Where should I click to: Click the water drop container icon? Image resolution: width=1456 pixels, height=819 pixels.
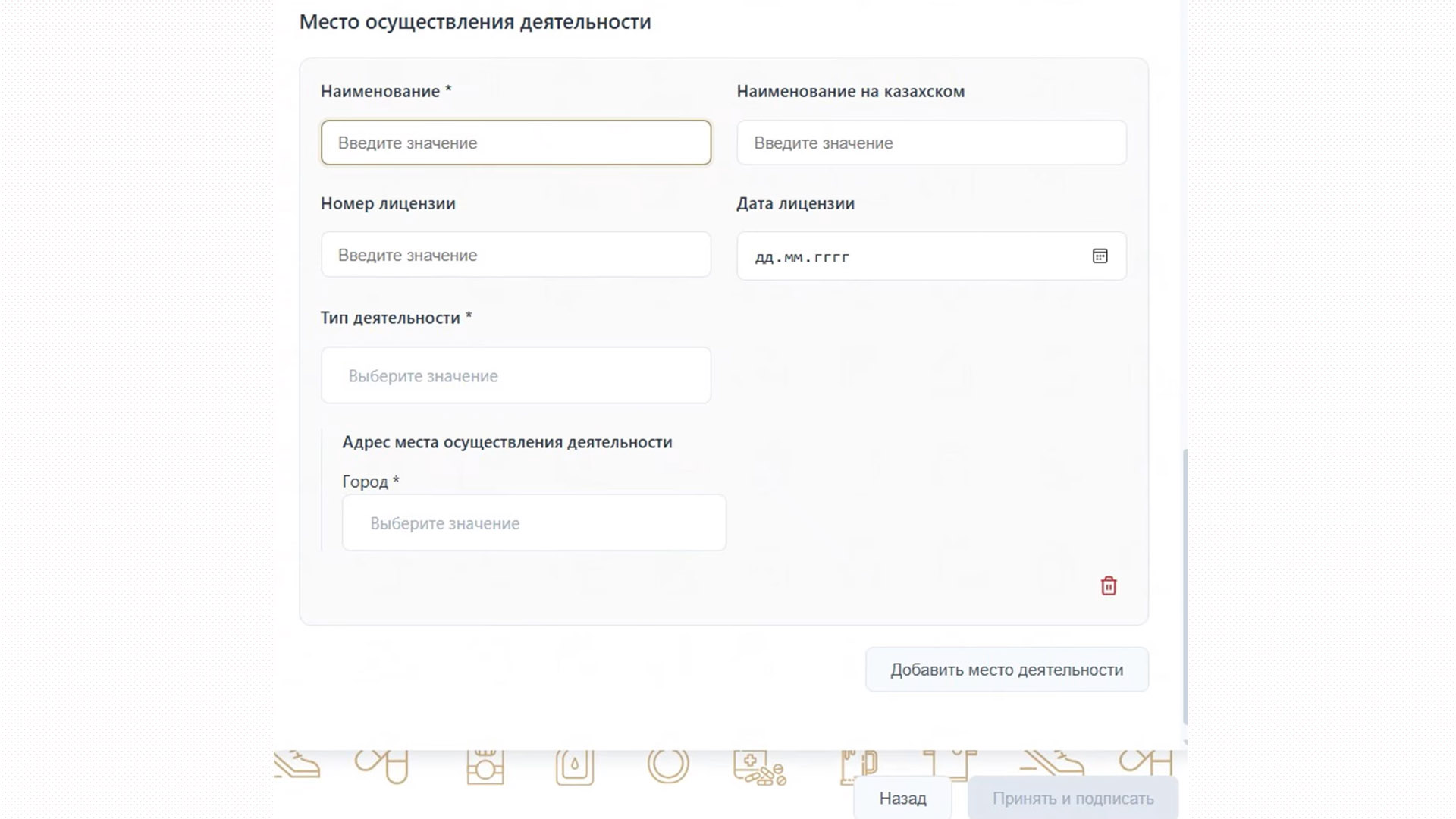(574, 767)
